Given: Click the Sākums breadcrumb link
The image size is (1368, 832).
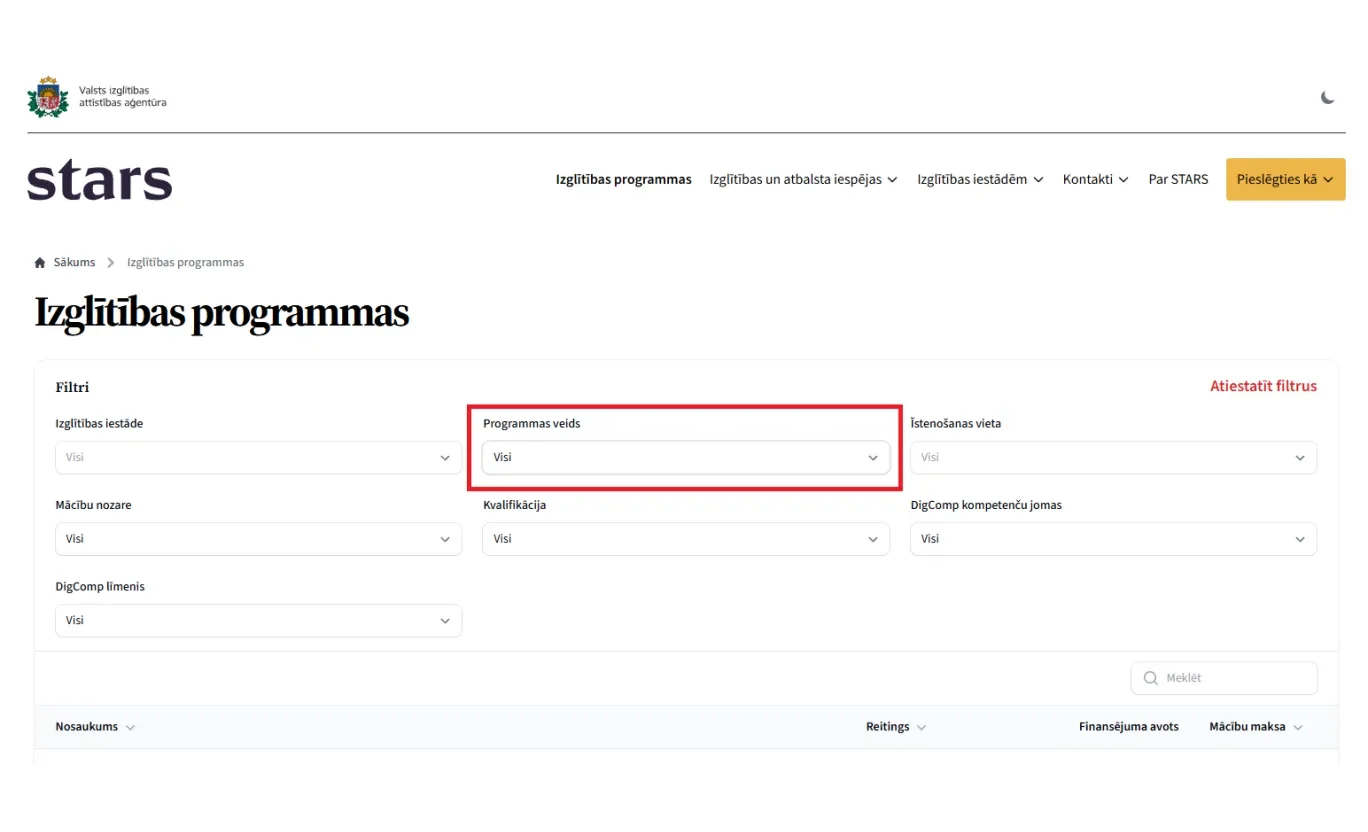Looking at the screenshot, I should tap(73, 261).
